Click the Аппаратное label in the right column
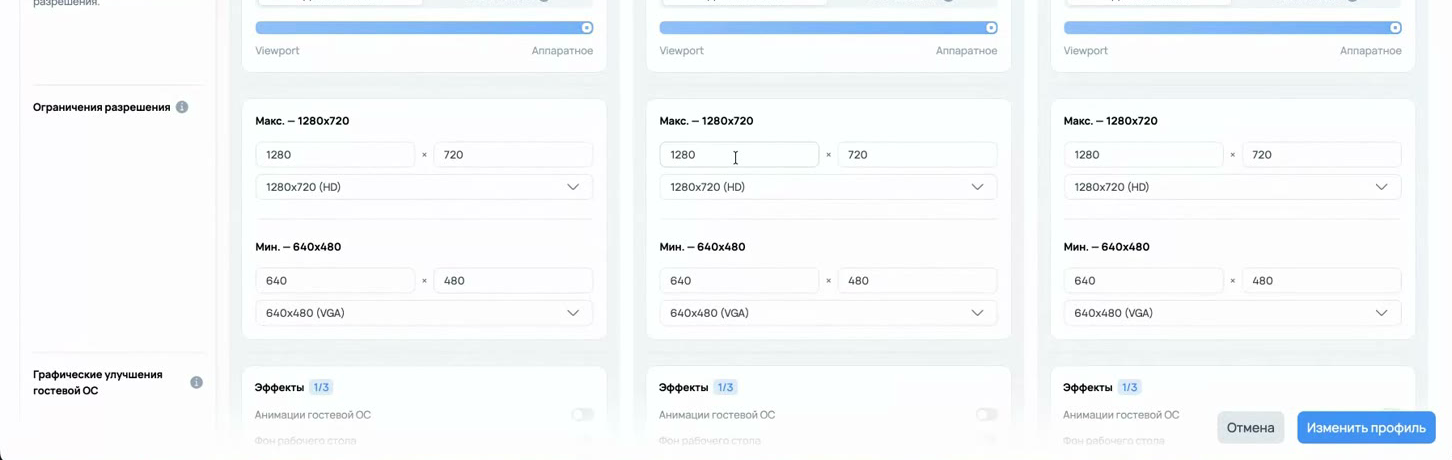This screenshot has height=460, width=1452. pyautogui.click(x=1370, y=51)
